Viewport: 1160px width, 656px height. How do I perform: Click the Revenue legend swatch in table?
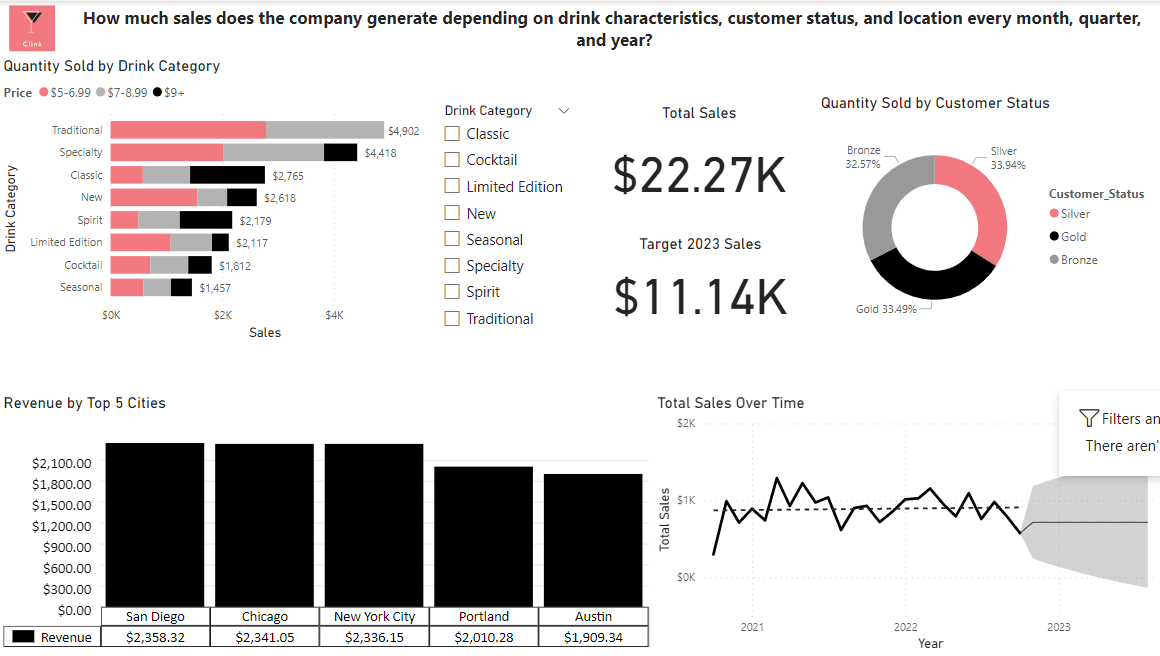24,637
